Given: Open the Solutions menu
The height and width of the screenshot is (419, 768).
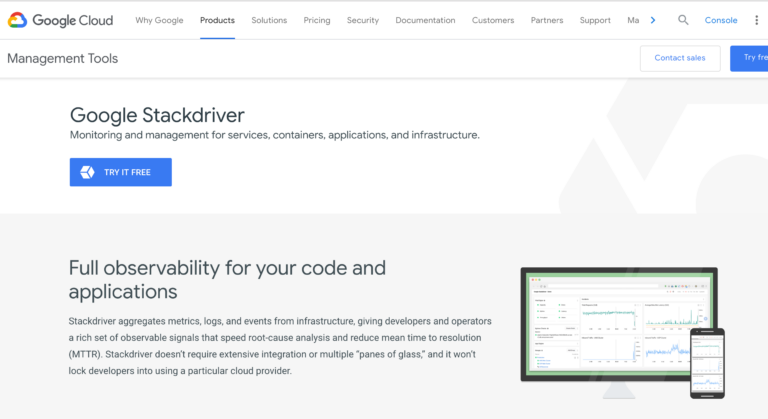Looking at the screenshot, I should click(269, 20).
